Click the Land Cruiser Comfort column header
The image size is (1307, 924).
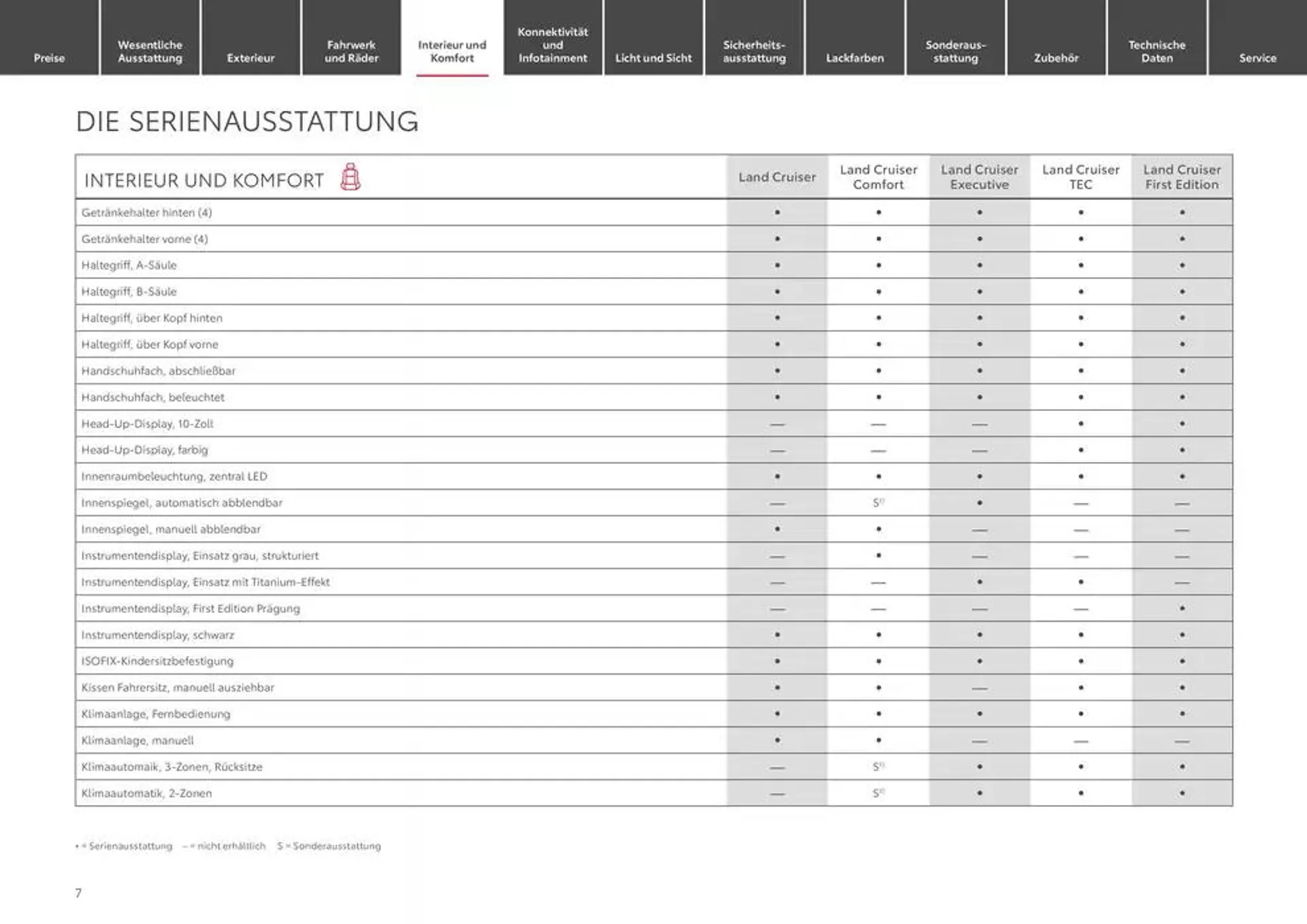878,177
